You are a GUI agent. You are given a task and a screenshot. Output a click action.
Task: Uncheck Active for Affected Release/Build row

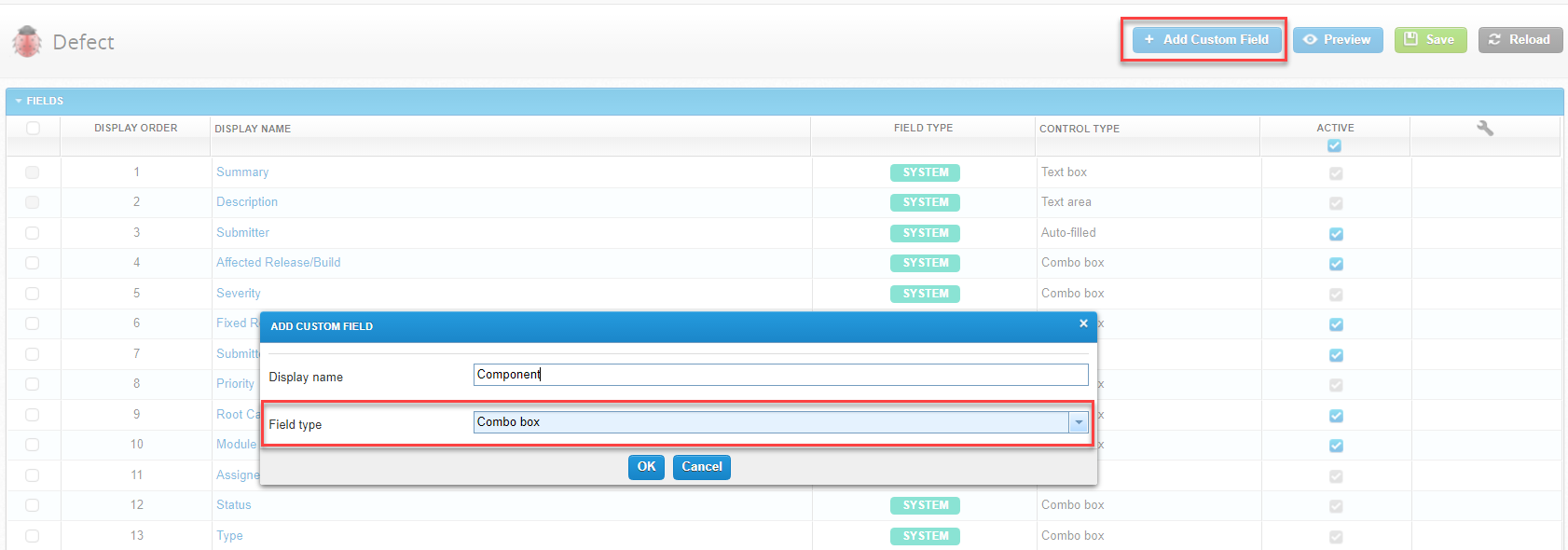tap(1336, 264)
